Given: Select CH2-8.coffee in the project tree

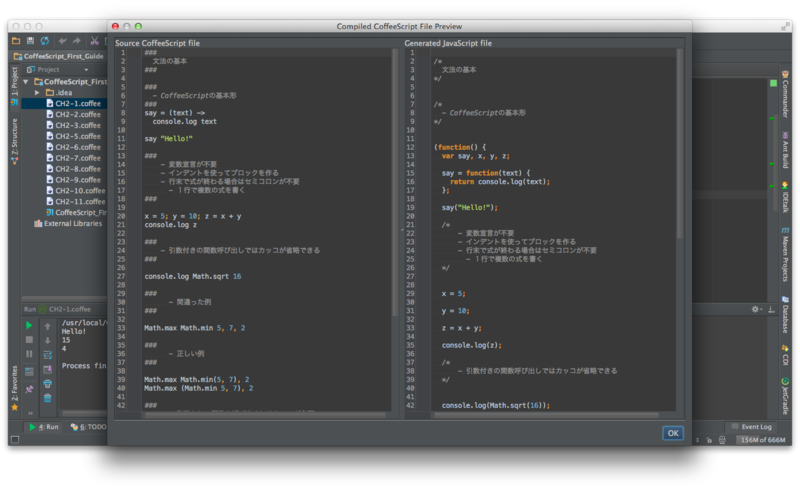Looking at the screenshot, I should (73, 169).
